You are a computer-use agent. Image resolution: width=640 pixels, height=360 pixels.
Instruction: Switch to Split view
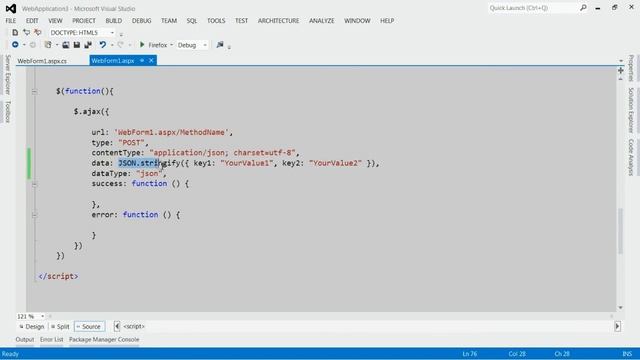tap(60, 327)
